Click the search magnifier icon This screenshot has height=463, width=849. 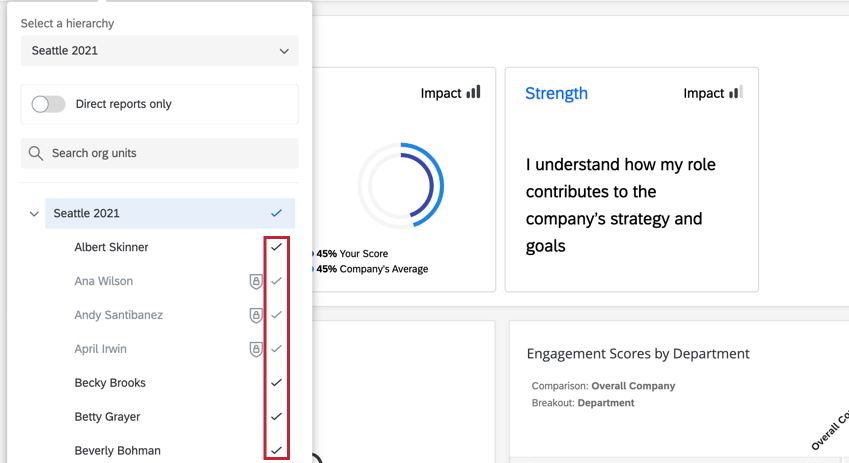[36, 153]
